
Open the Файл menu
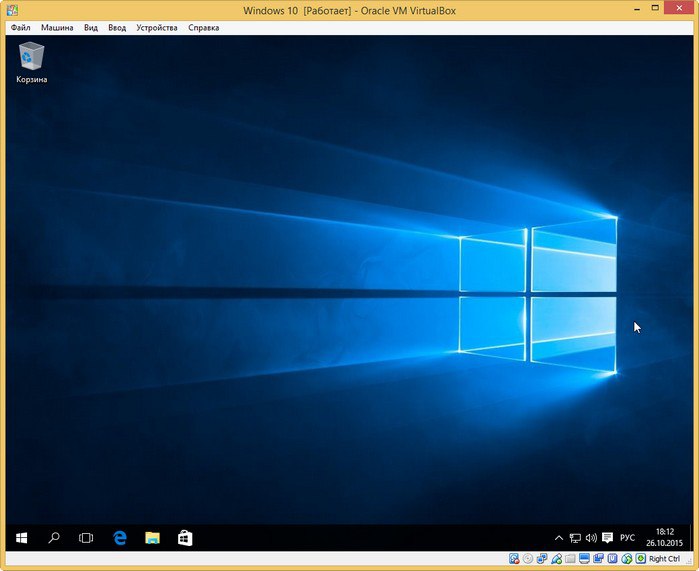21,28
